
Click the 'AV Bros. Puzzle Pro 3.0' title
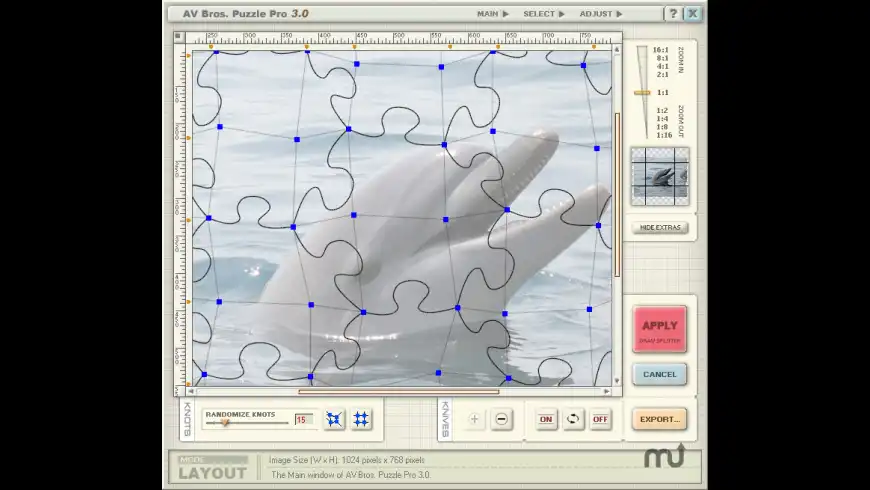pyautogui.click(x=245, y=14)
